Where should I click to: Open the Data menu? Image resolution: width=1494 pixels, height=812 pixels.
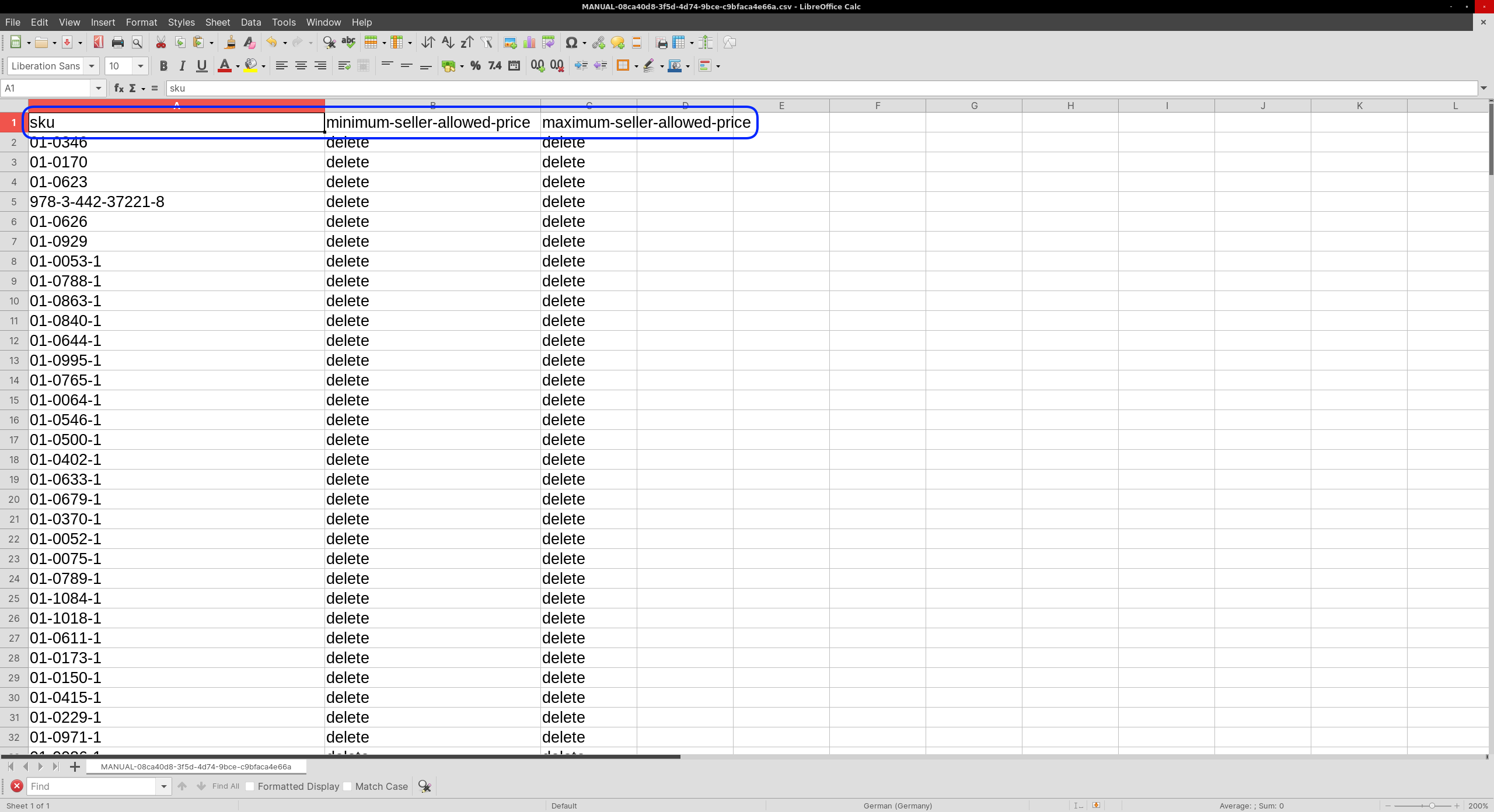click(x=251, y=22)
